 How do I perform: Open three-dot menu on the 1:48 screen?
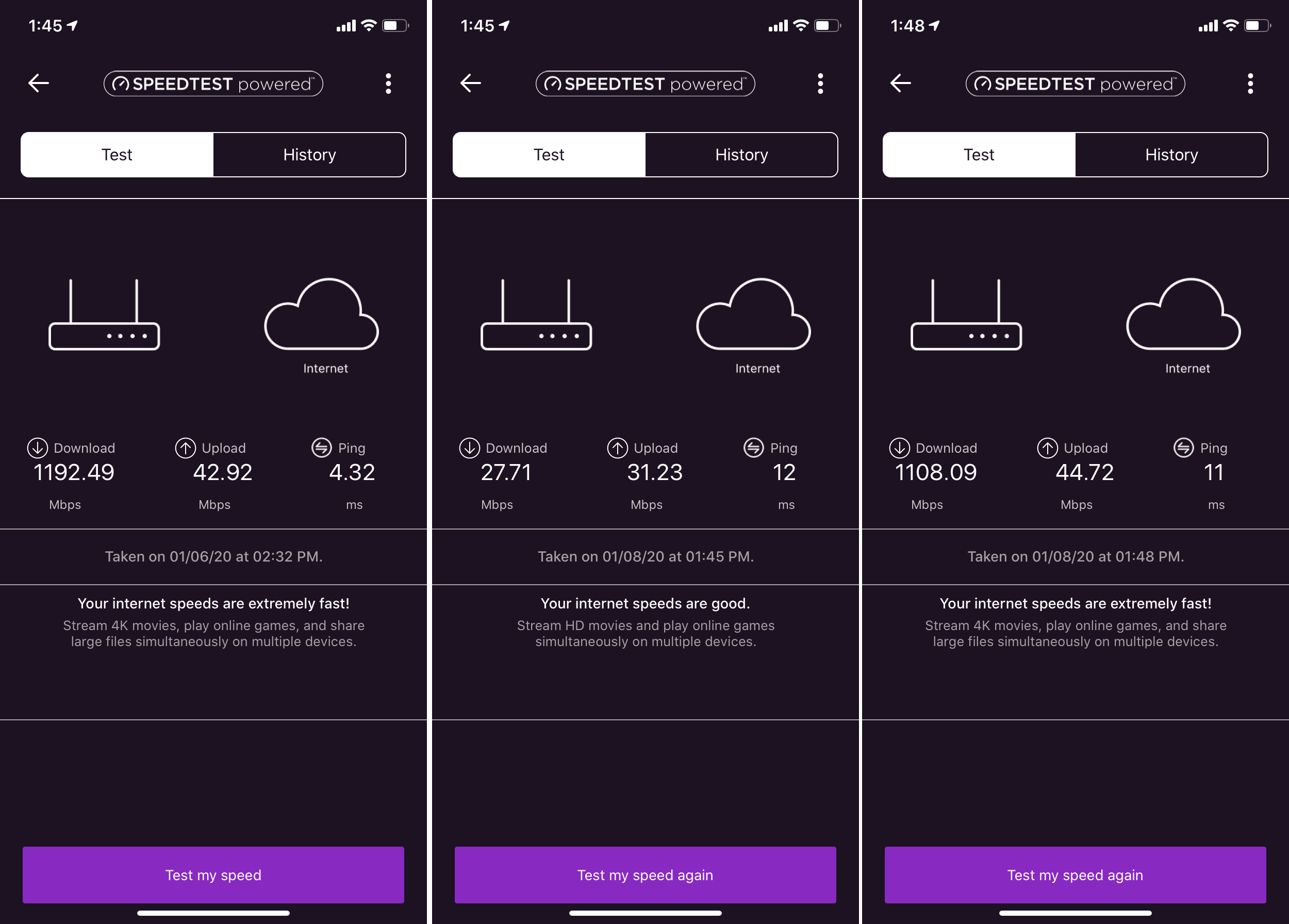pyautogui.click(x=1250, y=84)
